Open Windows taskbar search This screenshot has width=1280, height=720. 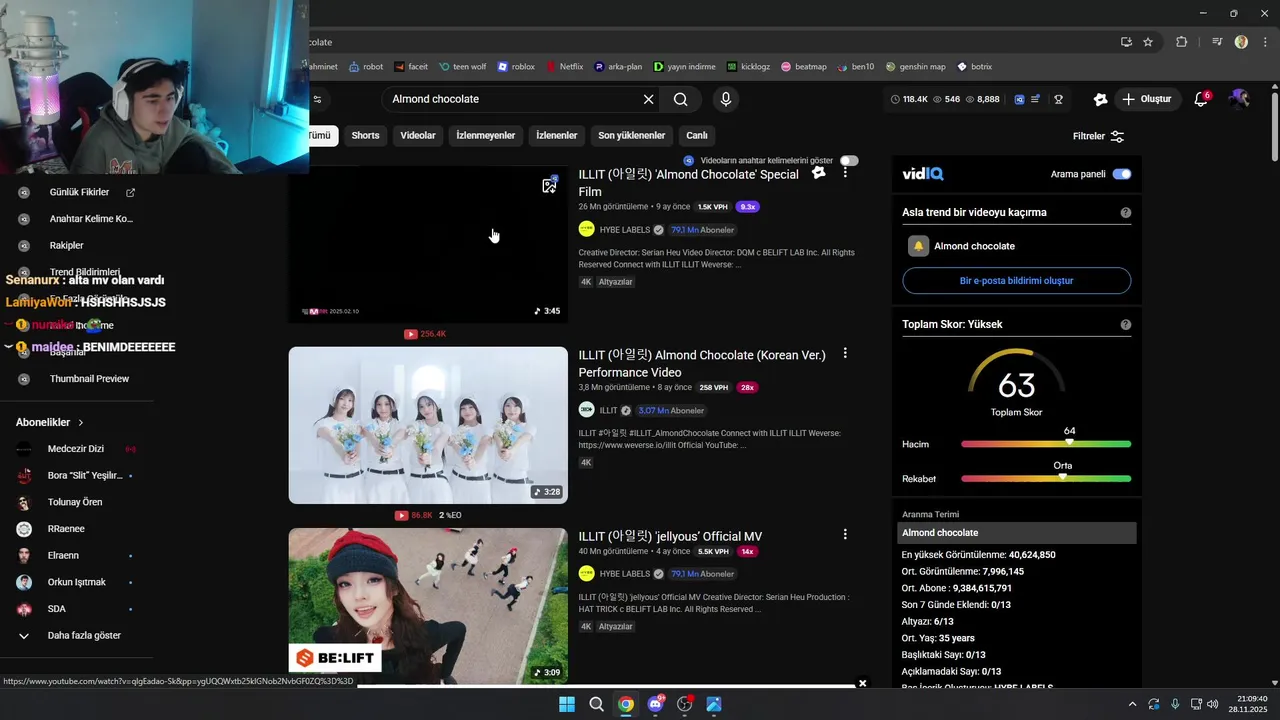596,704
